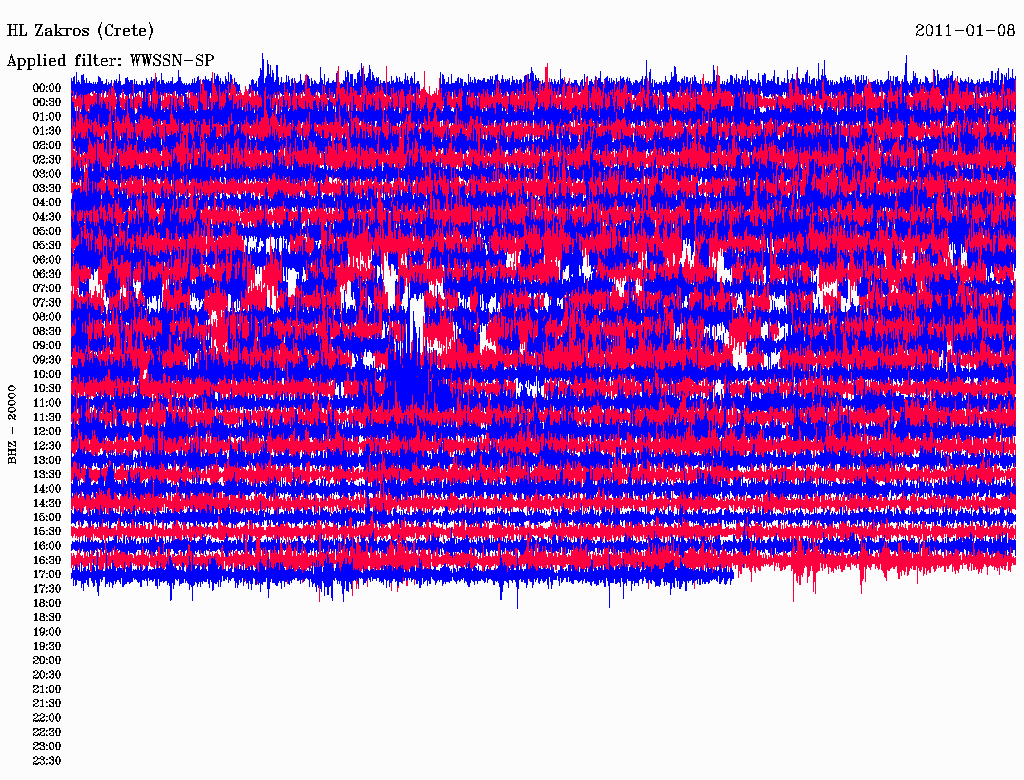
Task: Select the 06:30 time label
Action: 47,274
